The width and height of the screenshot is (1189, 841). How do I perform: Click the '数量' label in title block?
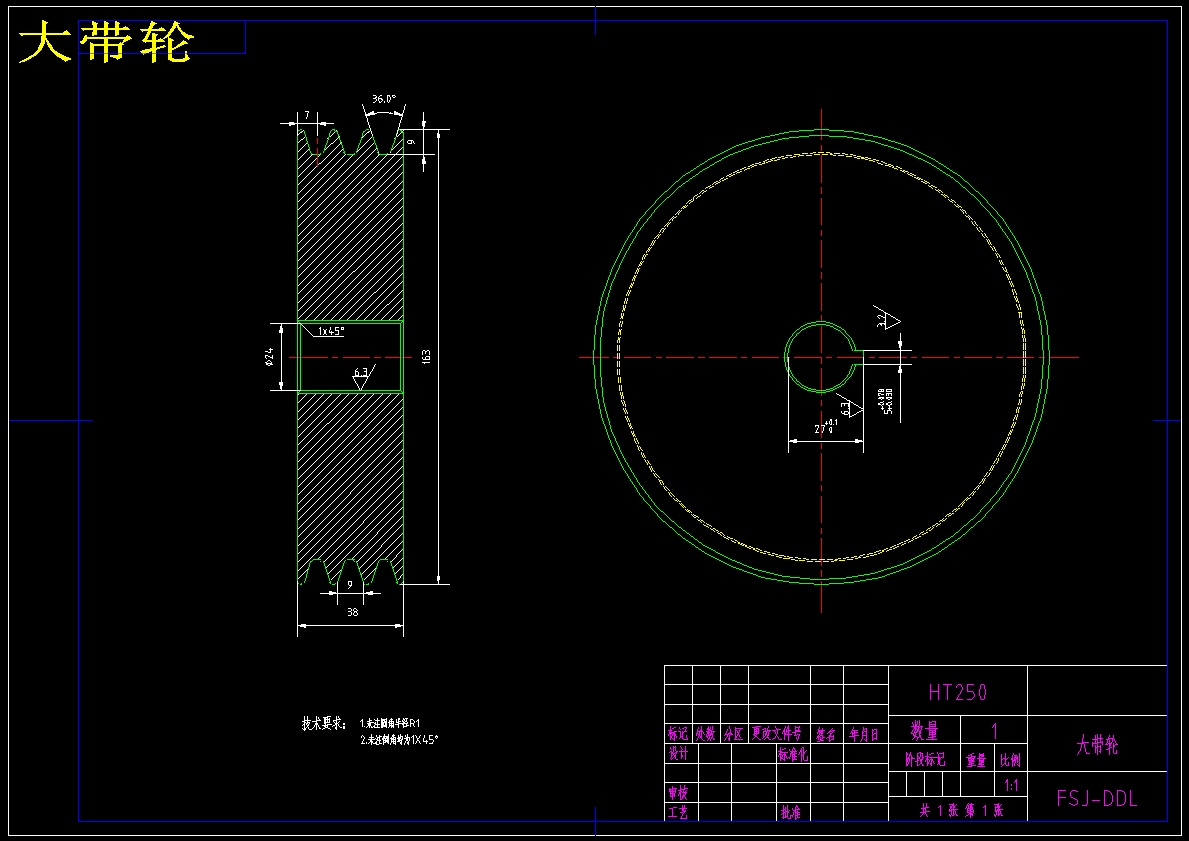point(924,731)
